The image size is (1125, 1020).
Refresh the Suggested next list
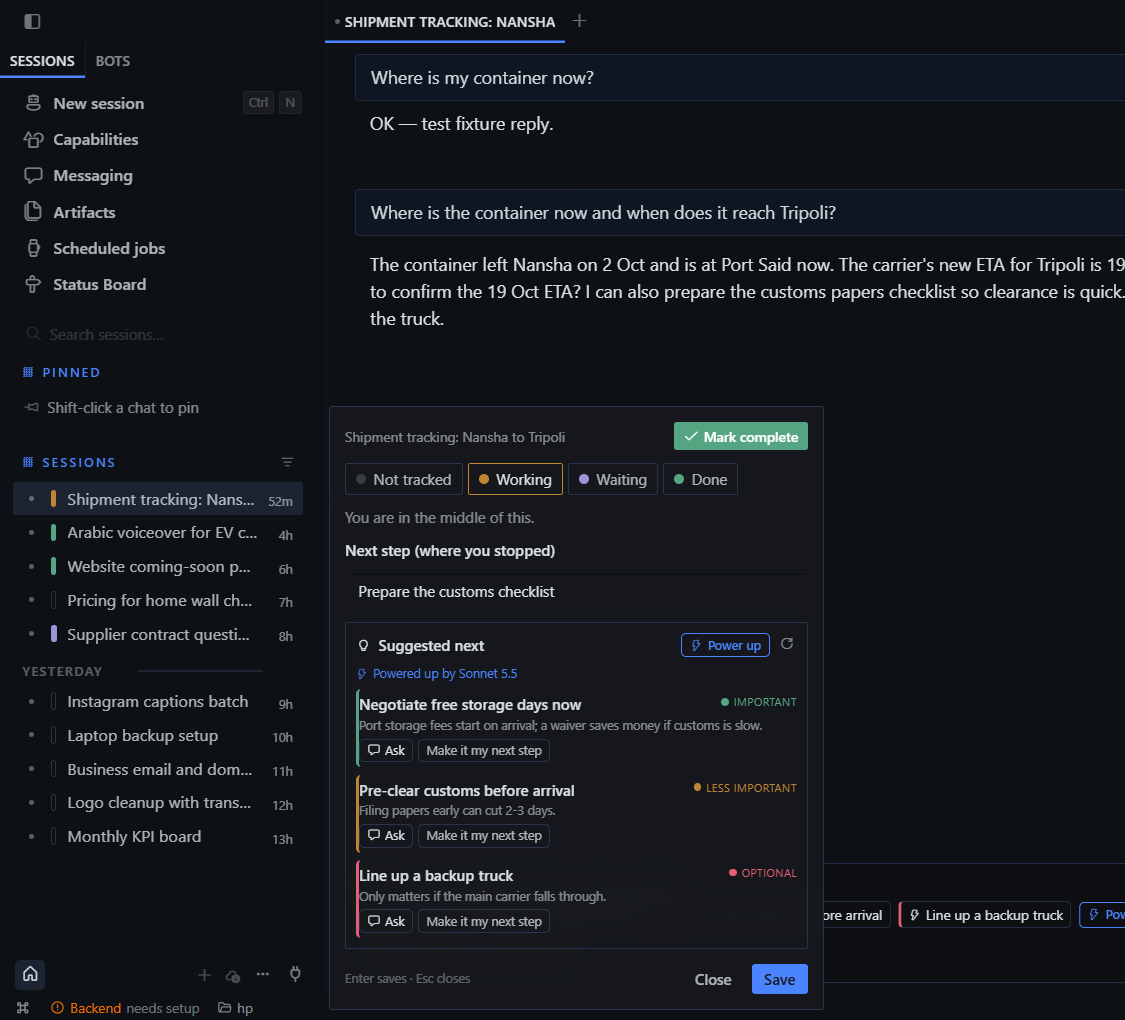[787, 644]
